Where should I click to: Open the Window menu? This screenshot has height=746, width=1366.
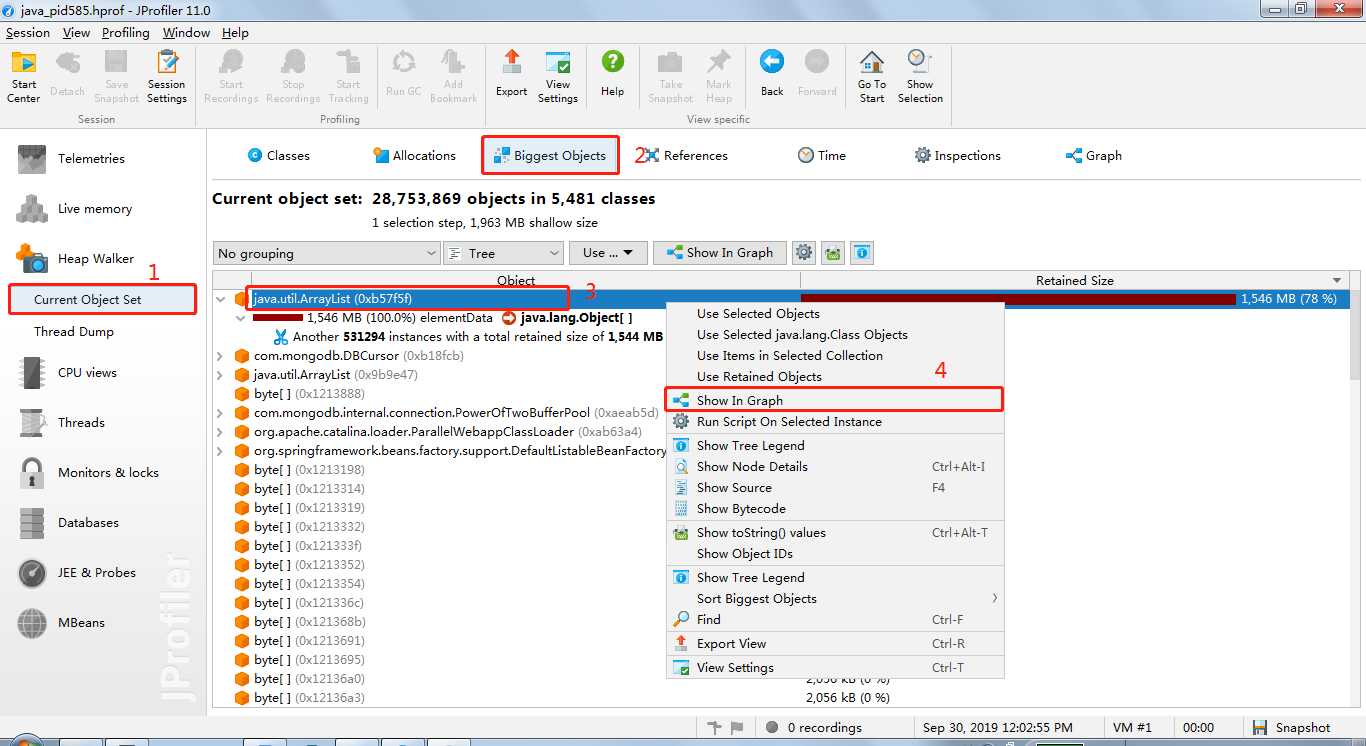click(186, 32)
